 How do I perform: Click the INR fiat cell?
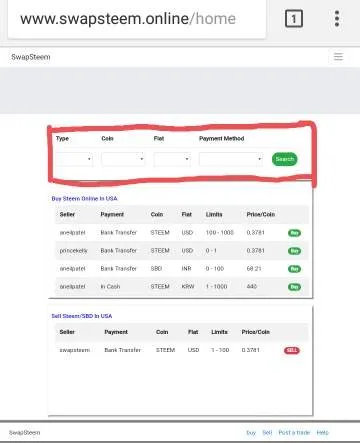186,269
